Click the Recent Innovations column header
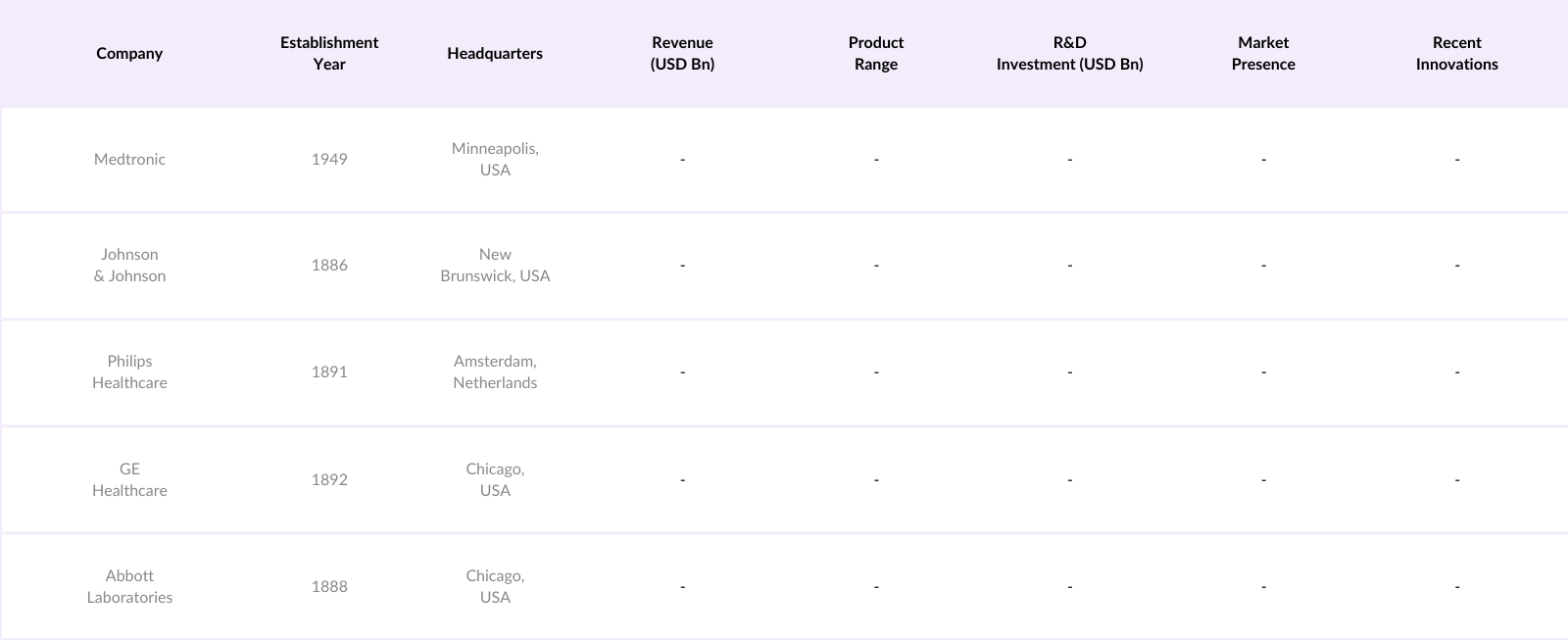1568x640 pixels. 1457,53
